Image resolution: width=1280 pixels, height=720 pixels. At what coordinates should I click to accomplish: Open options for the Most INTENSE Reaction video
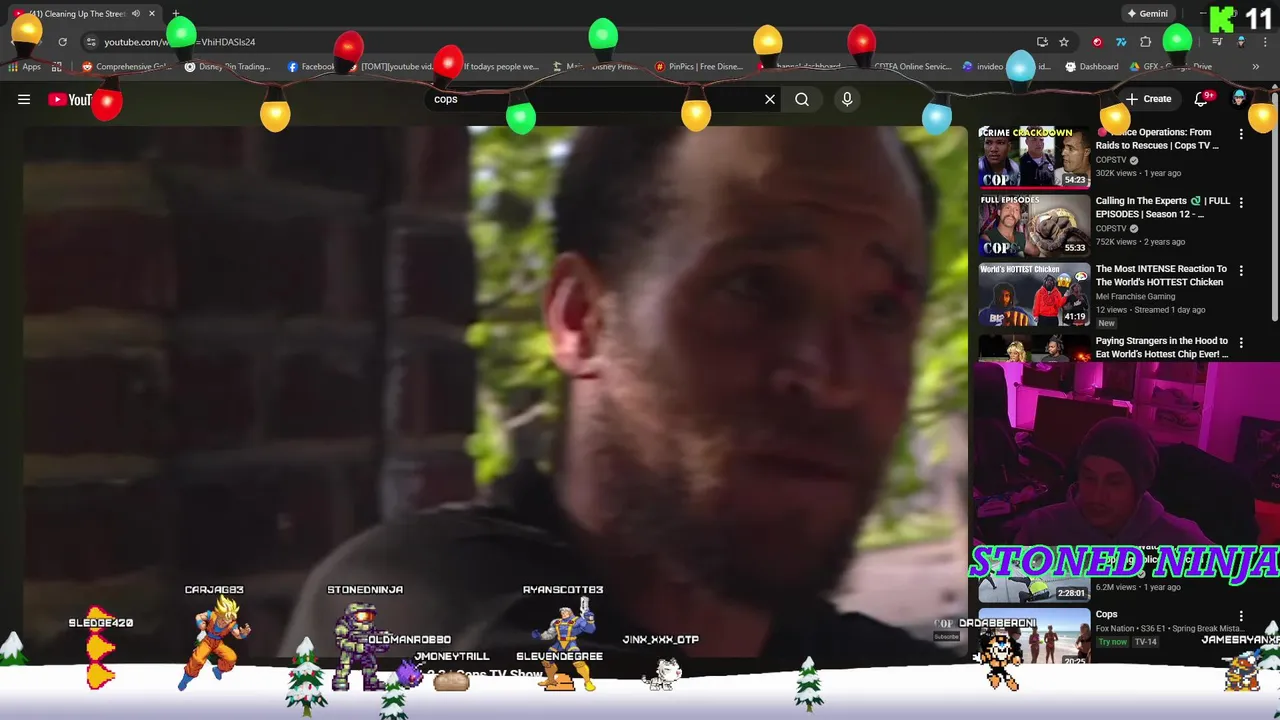point(1241,270)
